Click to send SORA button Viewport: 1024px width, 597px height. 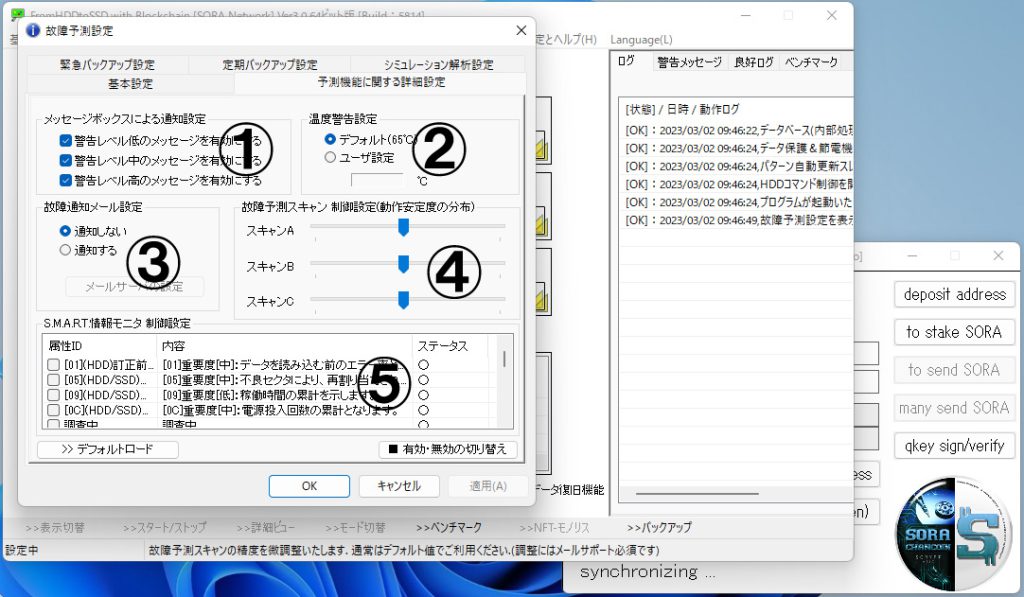954,370
